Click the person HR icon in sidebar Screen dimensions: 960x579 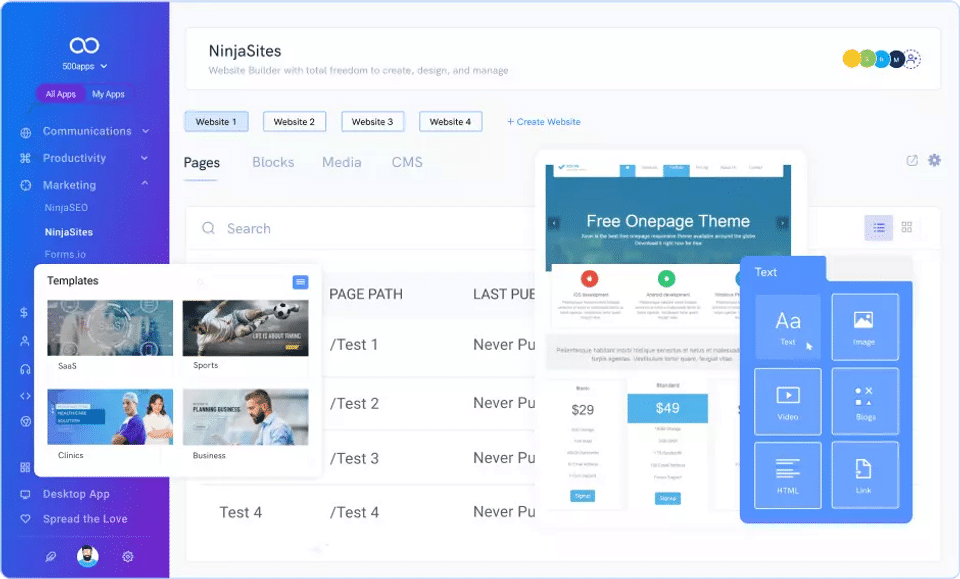tap(24, 341)
